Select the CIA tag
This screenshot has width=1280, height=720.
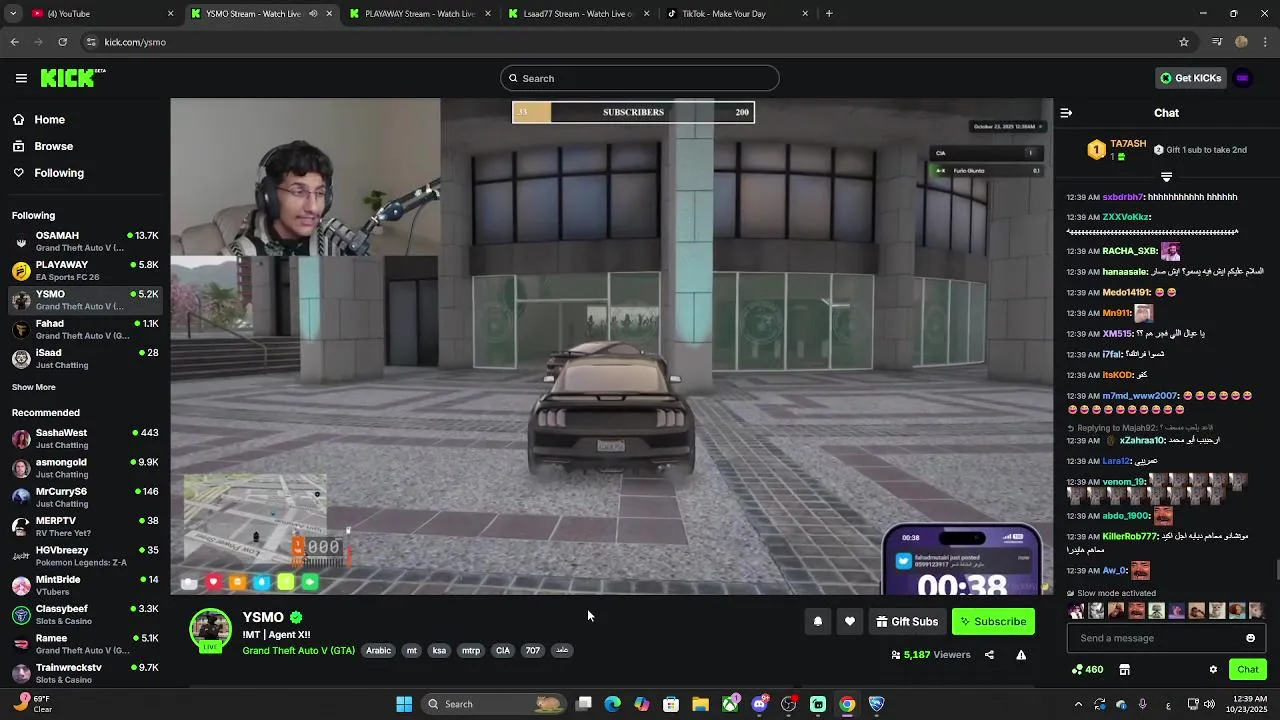pyautogui.click(x=503, y=650)
